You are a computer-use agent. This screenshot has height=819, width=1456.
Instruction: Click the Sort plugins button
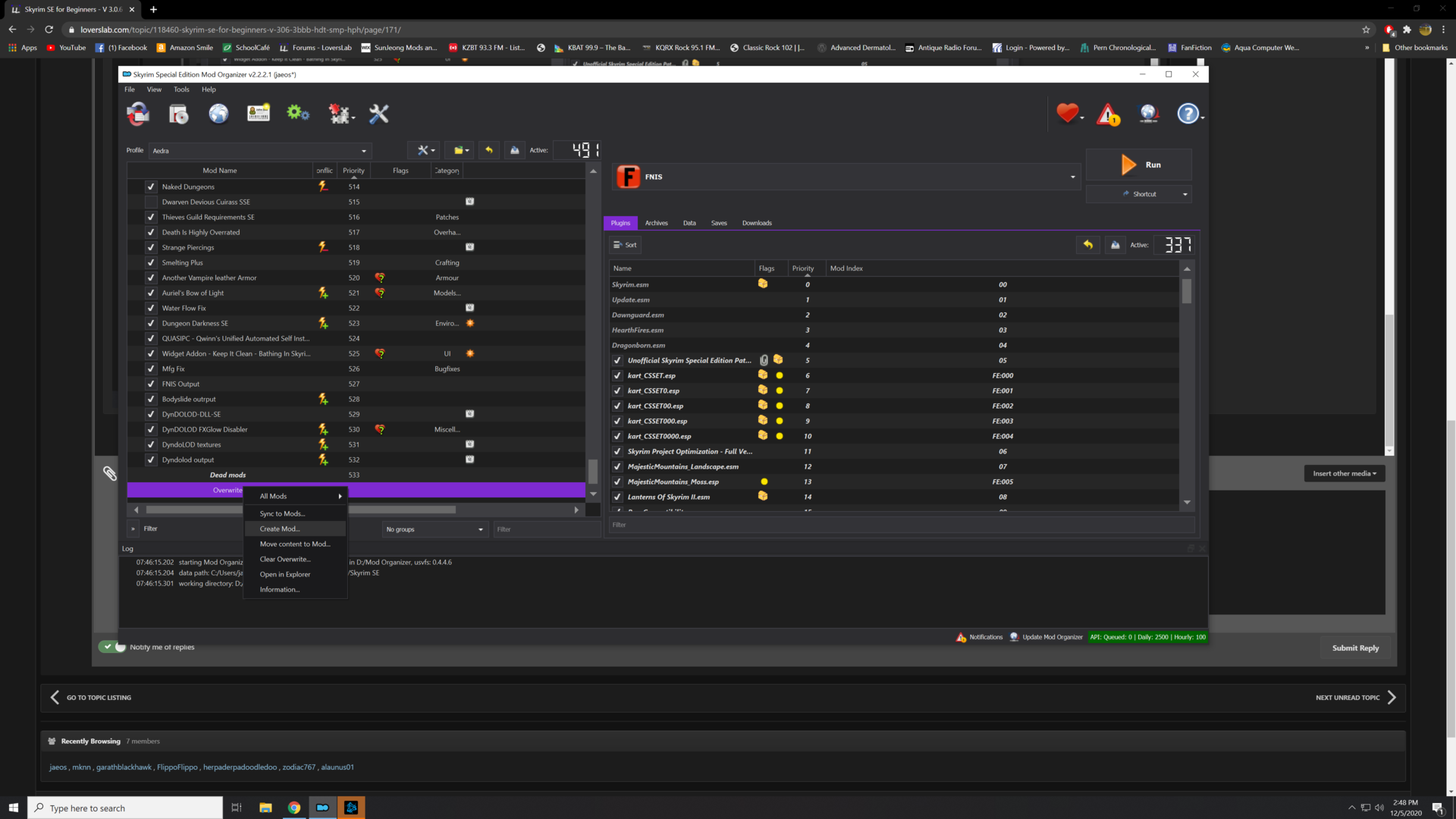point(625,245)
